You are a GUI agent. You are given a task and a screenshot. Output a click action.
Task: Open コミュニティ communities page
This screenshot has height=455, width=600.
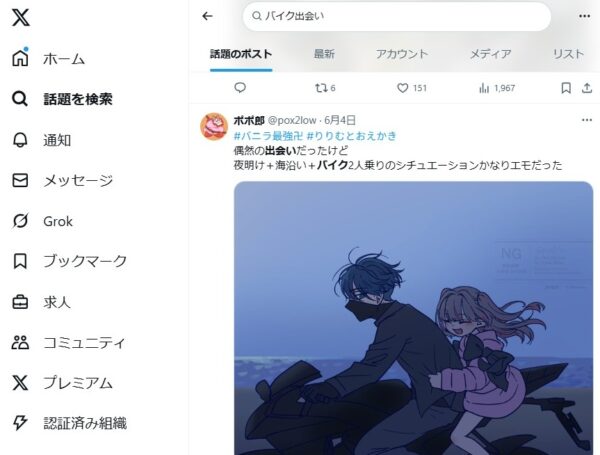pos(68,342)
